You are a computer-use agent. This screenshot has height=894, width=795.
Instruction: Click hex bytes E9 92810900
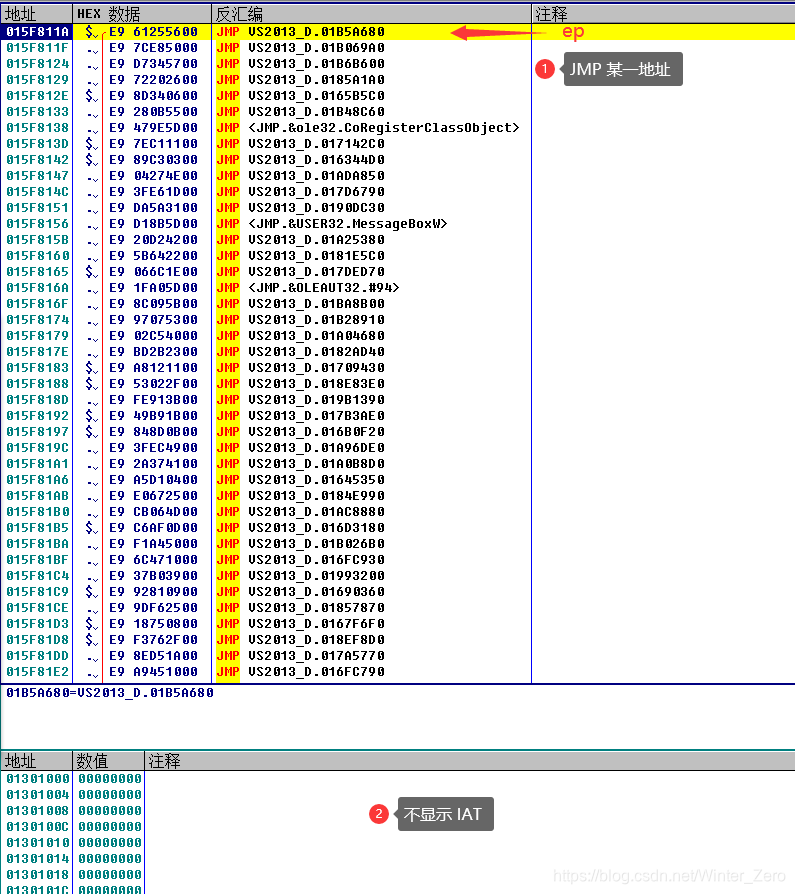pos(153,591)
